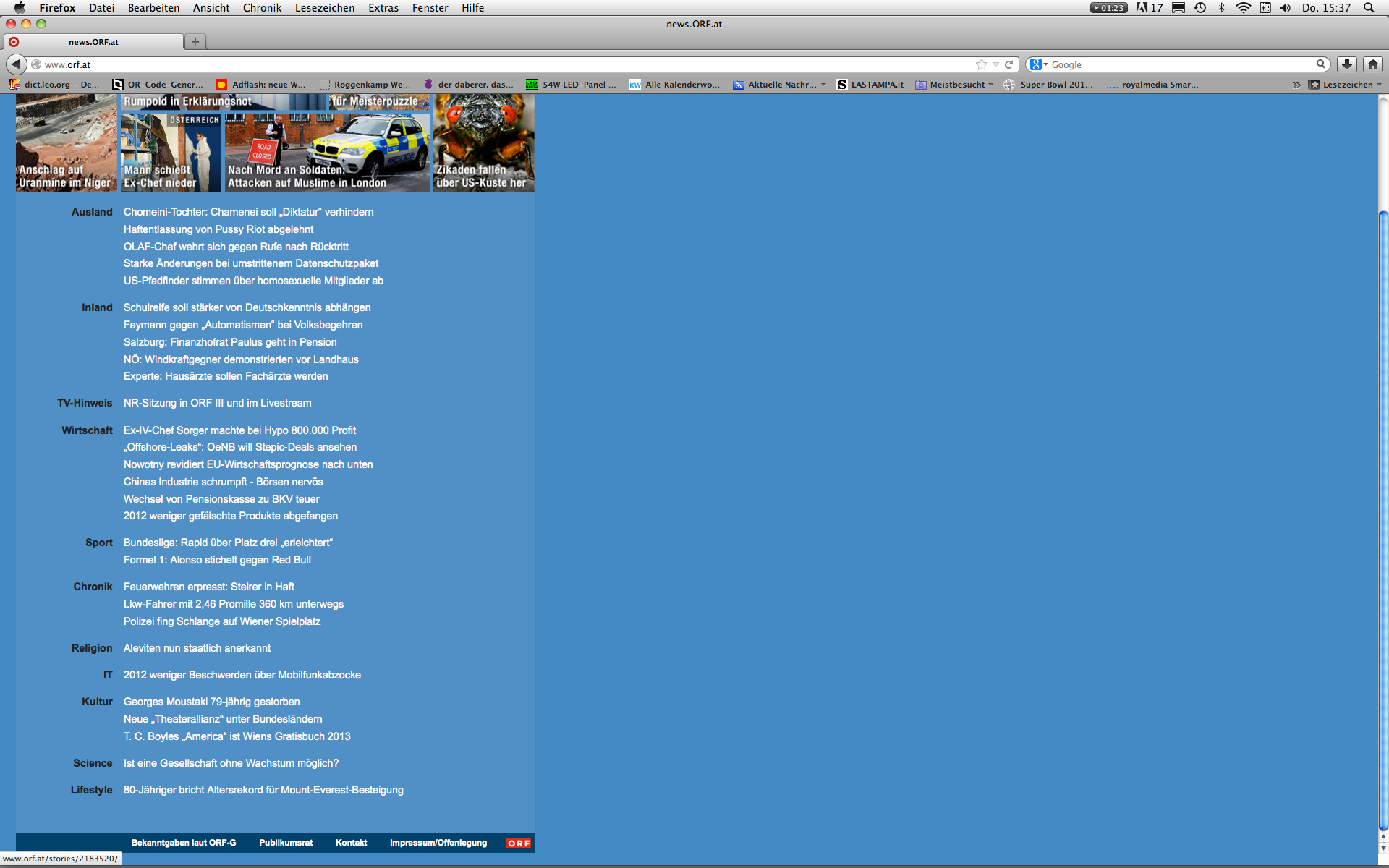Screen dimensions: 1389x868
Task: Open Polizei fing Schlange auf Wiener Spielplatz
Action: tap(222, 621)
